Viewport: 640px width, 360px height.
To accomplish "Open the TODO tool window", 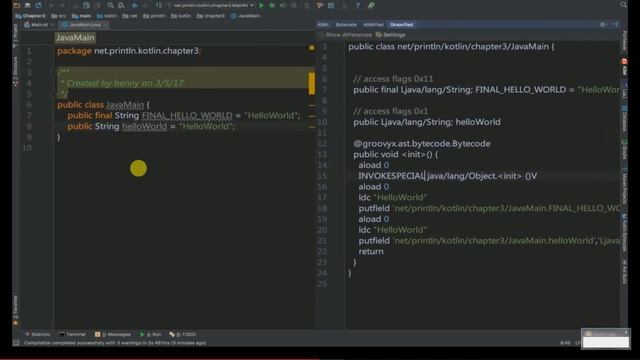I will [x=183, y=334].
